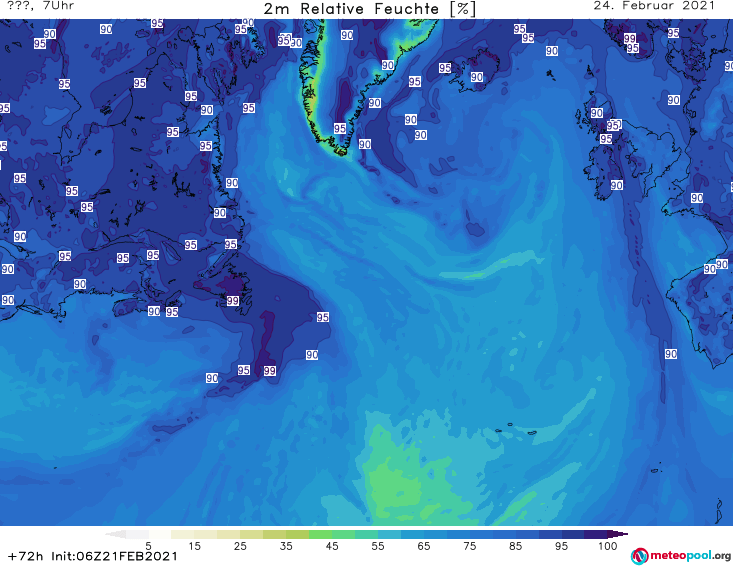The height and width of the screenshot is (566, 733).
Task: Click the bright green color scale segment
Action: (x=320, y=534)
